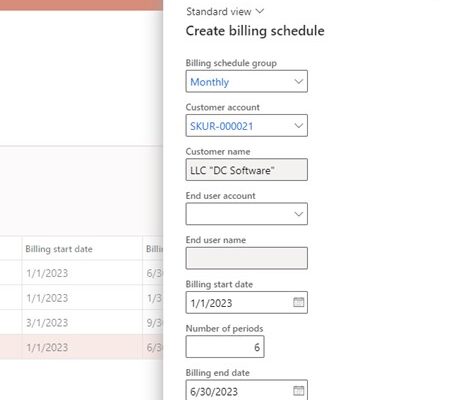
Task: Focus the Customer name field
Action: [x=247, y=170]
